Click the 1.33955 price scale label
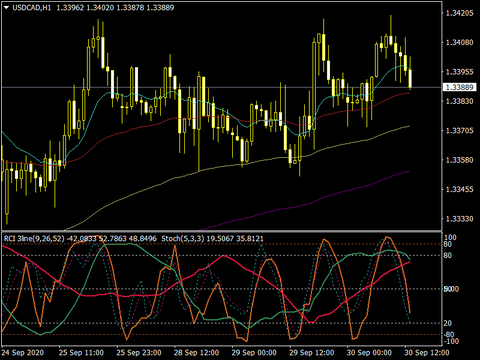This screenshot has height=360, width=480. pyautogui.click(x=460, y=72)
